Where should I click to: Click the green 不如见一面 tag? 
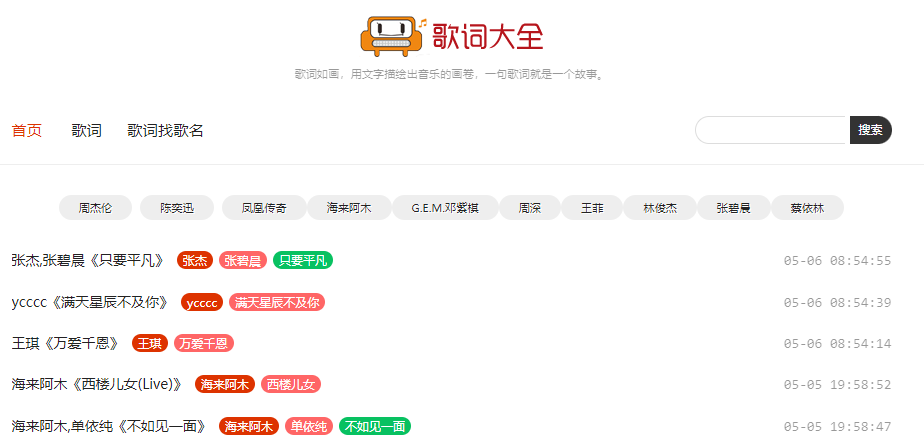pos(375,426)
